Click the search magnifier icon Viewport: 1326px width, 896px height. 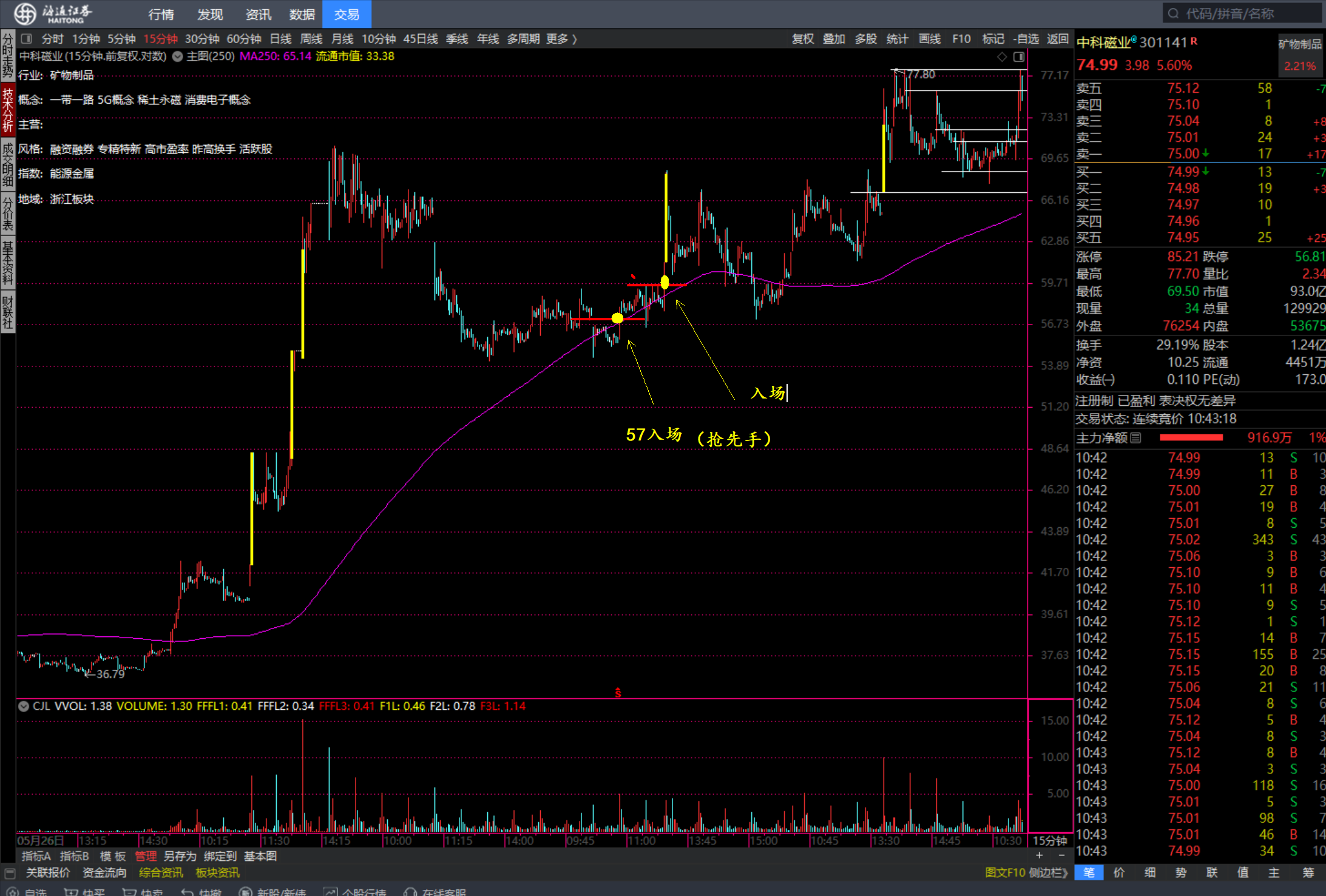(1173, 13)
